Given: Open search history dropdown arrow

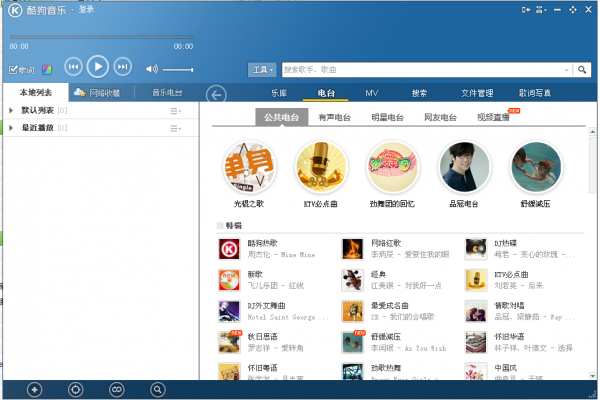Looking at the screenshot, I should tap(566, 70).
